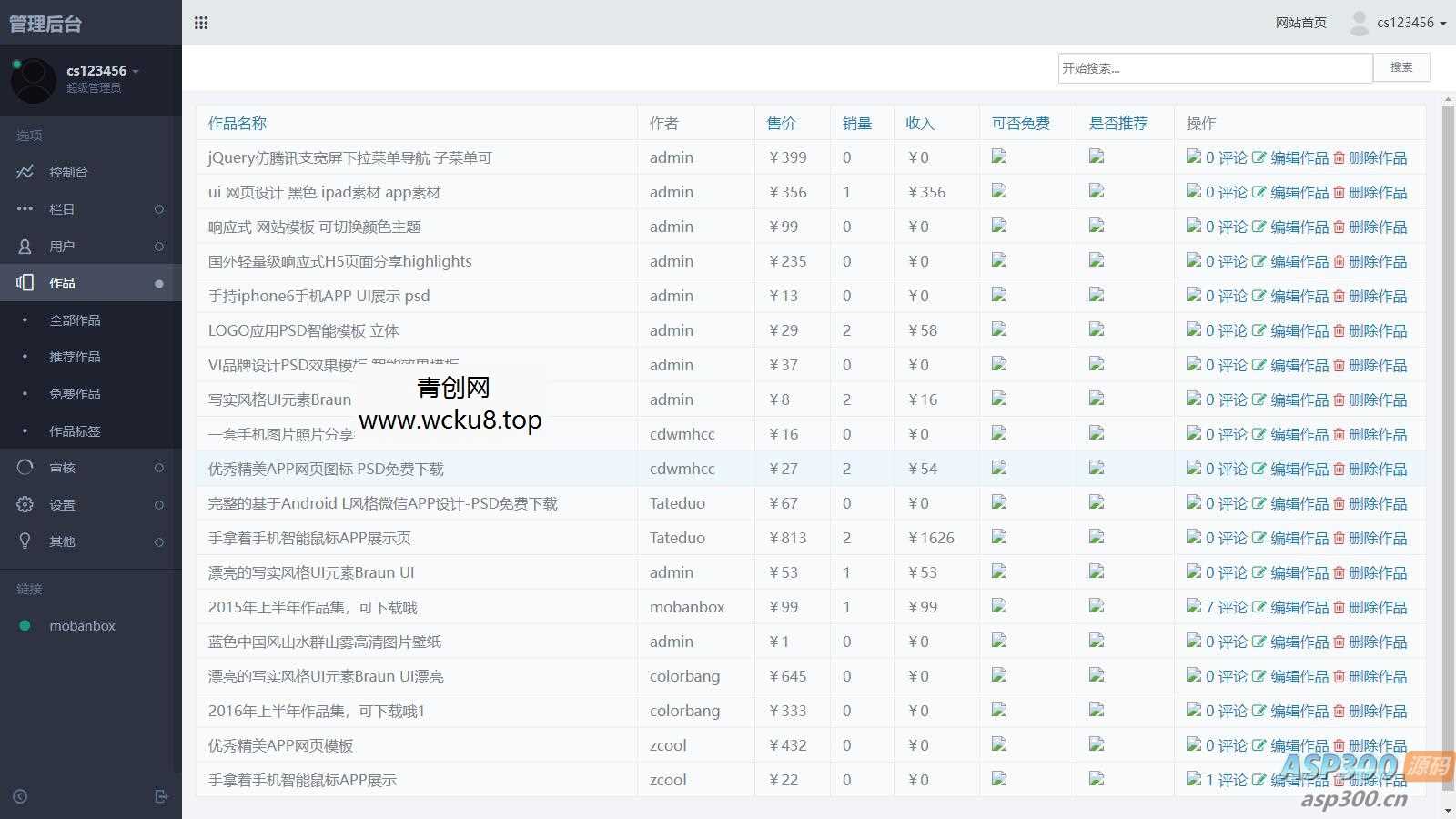Click the 搜索 search button
Viewport: 1456px width, 819px height.
pyautogui.click(x=1400, y=66)
